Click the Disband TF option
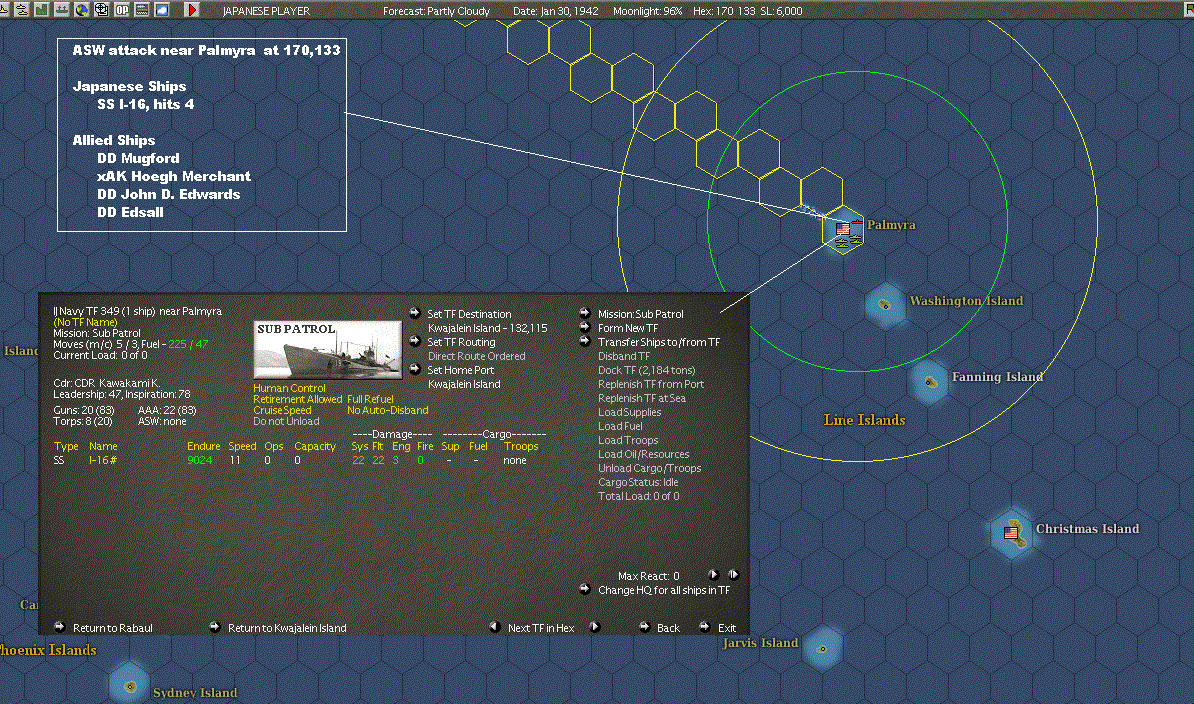1194x704 pixels. pyautogui.click(x=624, y=356)
